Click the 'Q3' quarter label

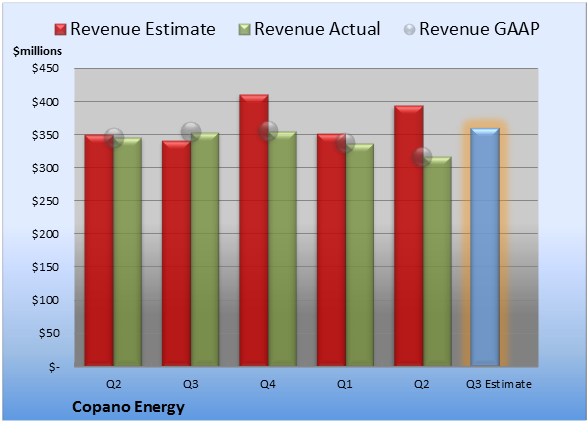pyautogui.click(x=190, y=384)
